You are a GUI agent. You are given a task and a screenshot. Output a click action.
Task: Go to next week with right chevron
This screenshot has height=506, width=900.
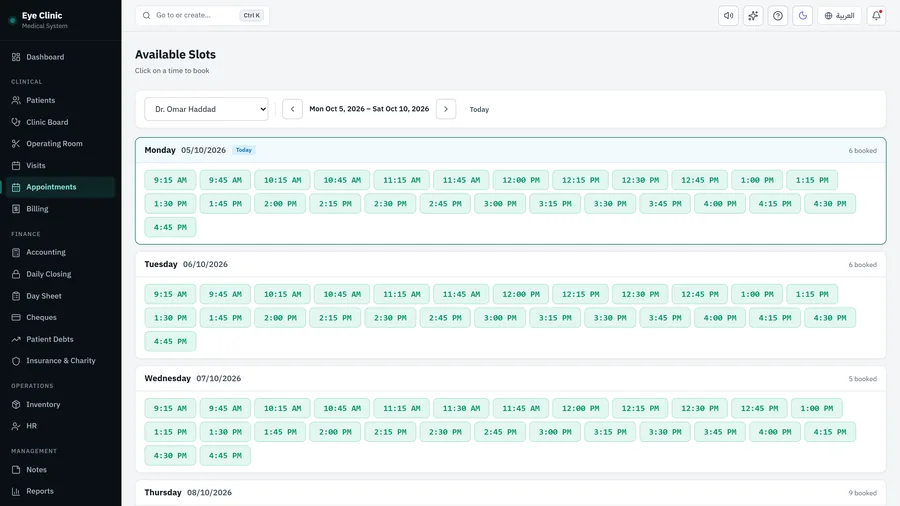click(x=446, y=109)
